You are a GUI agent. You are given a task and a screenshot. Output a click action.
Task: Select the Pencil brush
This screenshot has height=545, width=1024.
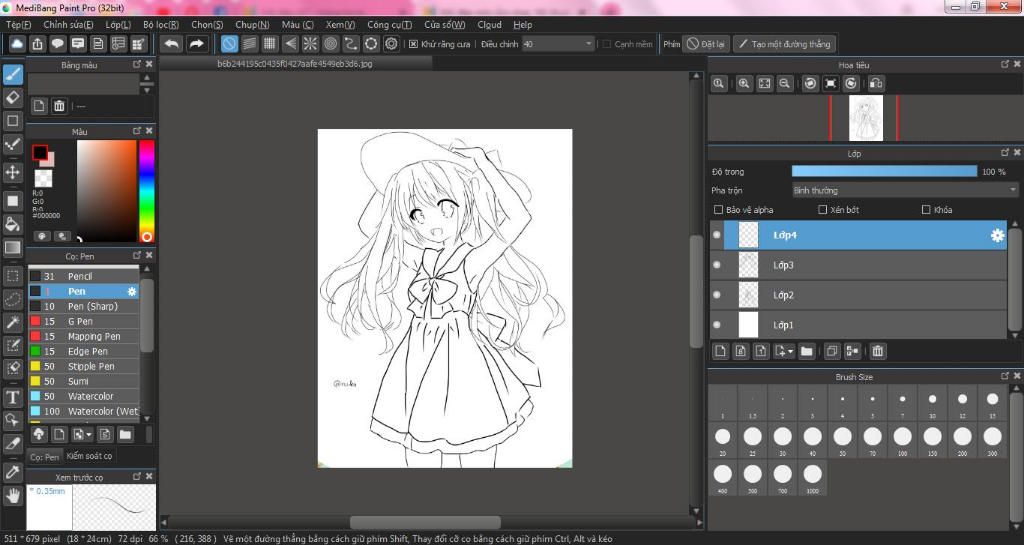(84, 276)
